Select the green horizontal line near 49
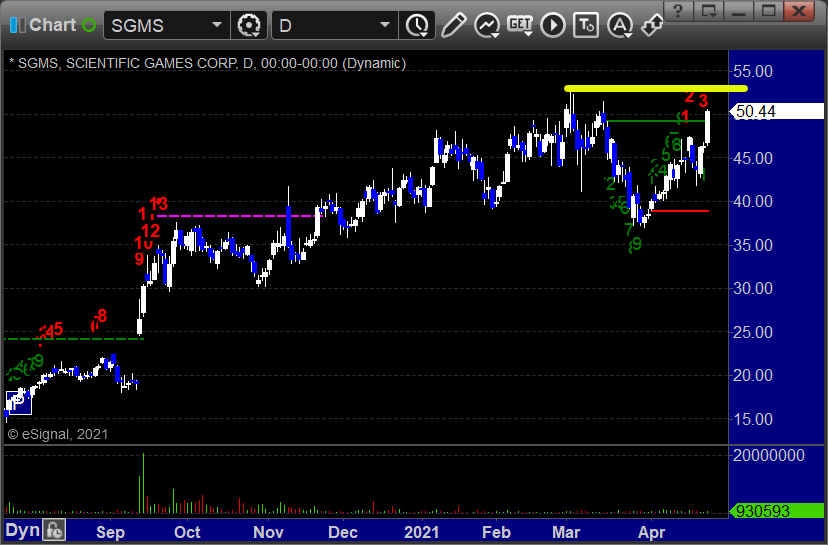 pyautogui.click(x=655, y=121)
